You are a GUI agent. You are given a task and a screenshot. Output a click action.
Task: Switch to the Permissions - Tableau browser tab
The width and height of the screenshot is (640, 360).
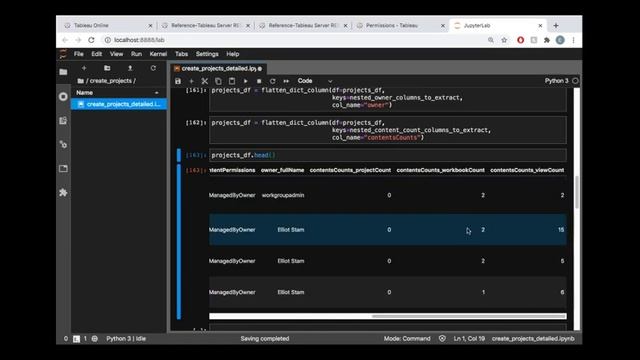tap(400, 25)
